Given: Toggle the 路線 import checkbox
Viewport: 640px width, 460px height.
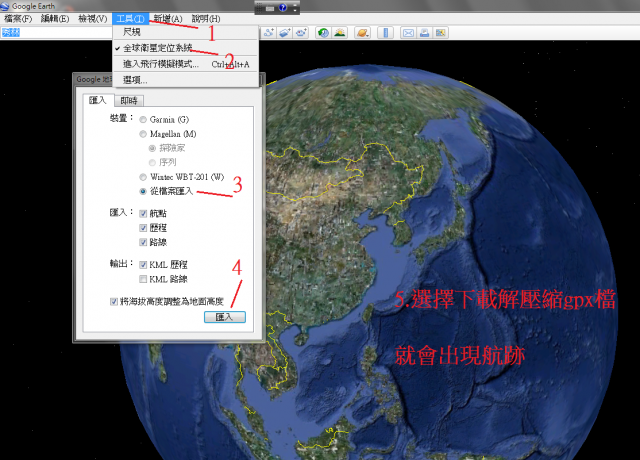Looking at the screenshot, I should pos(143,242).
